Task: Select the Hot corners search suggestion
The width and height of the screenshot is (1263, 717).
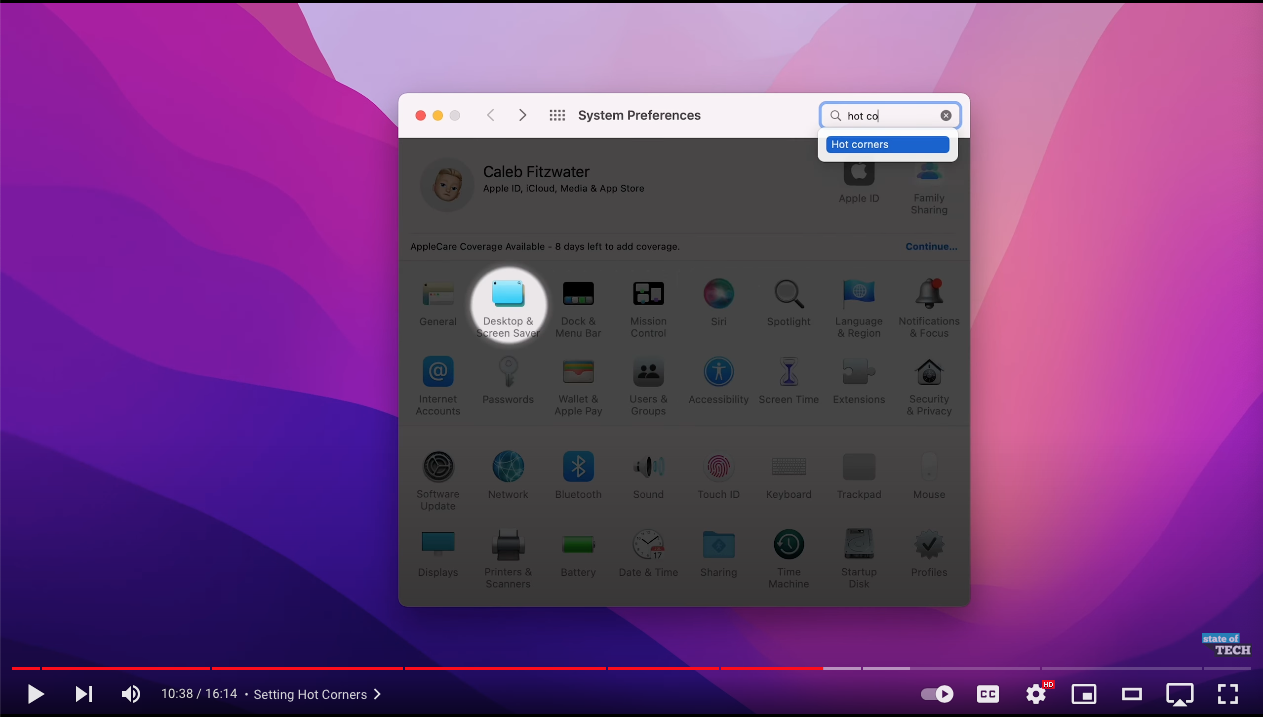Action: pyautogui.click(x=887, y=145)
